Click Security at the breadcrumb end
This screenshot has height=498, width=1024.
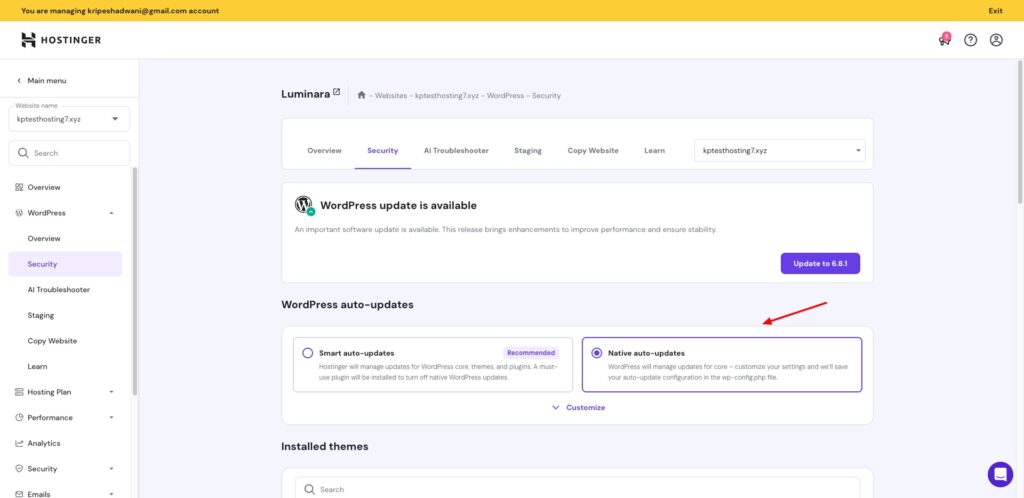[x=547, y=96]
